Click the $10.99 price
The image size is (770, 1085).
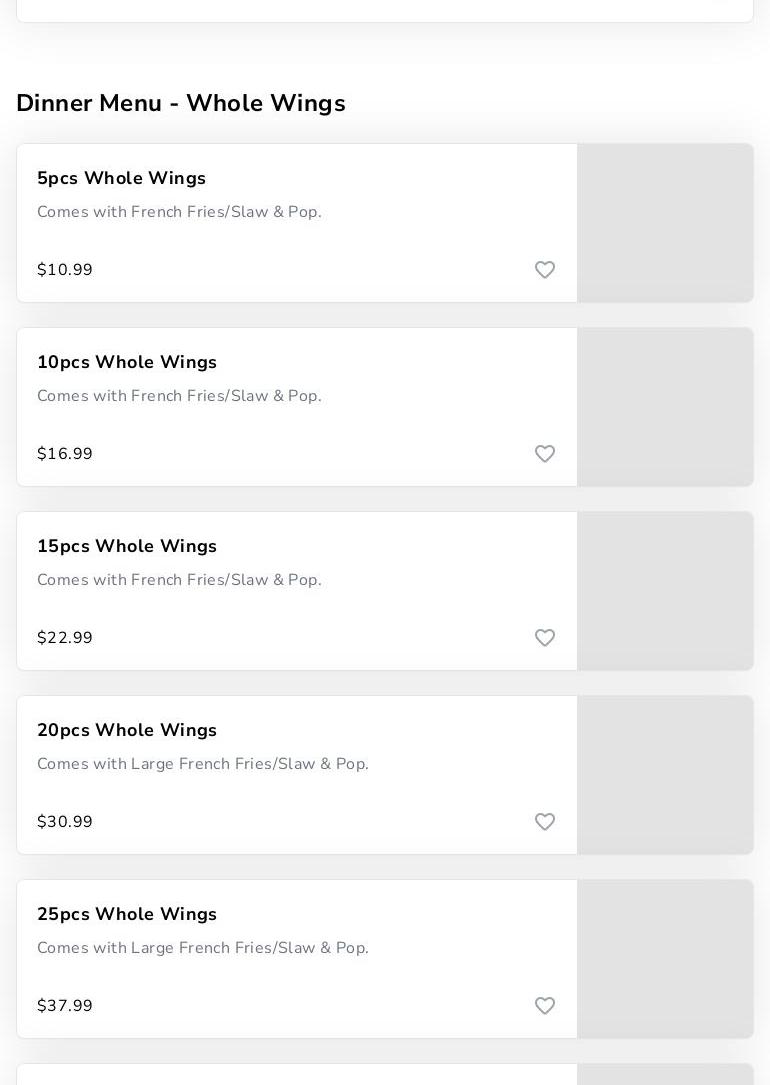[x=65, y=270]
